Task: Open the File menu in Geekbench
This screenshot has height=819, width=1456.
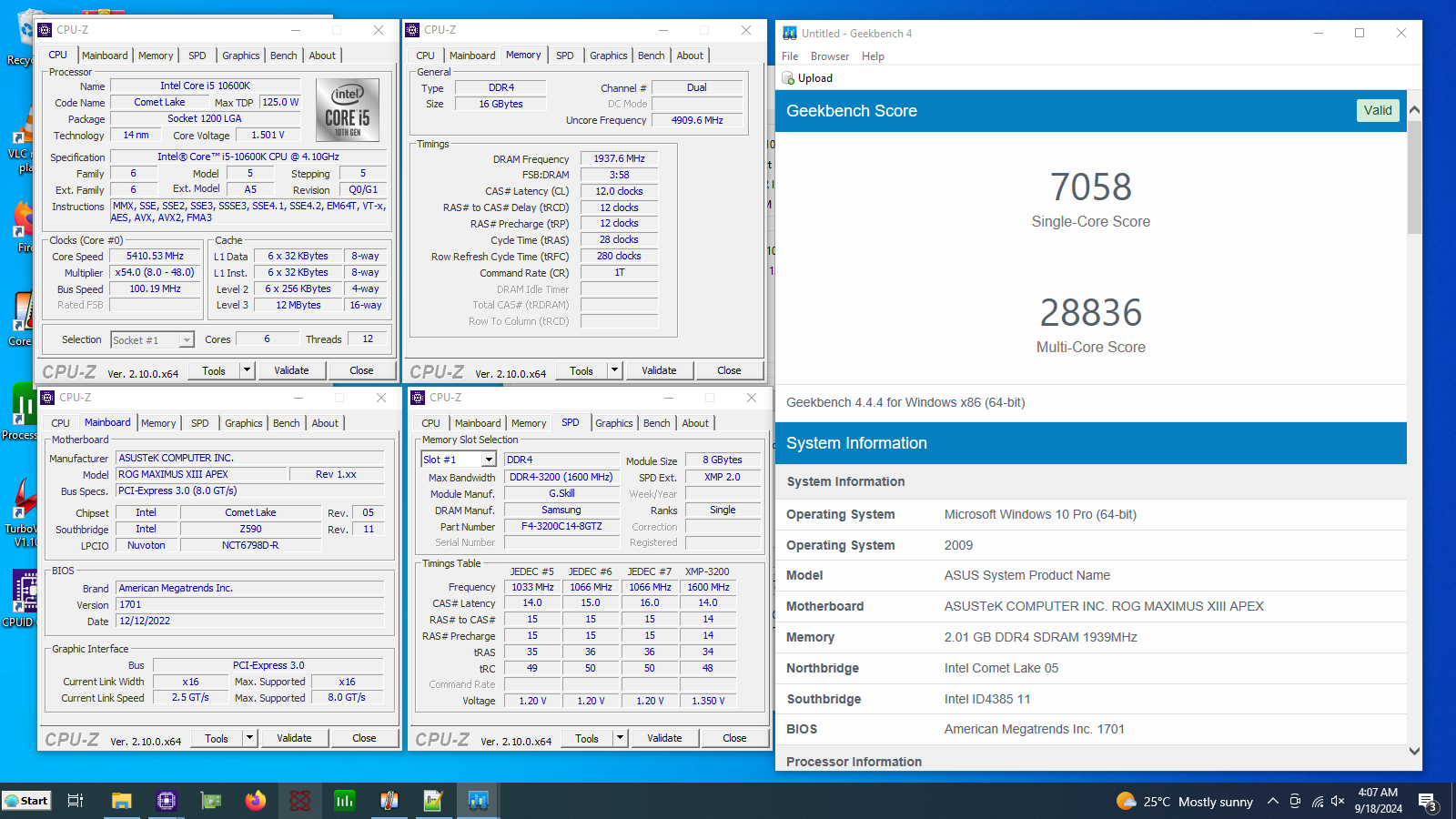Action: coord(790,56)
